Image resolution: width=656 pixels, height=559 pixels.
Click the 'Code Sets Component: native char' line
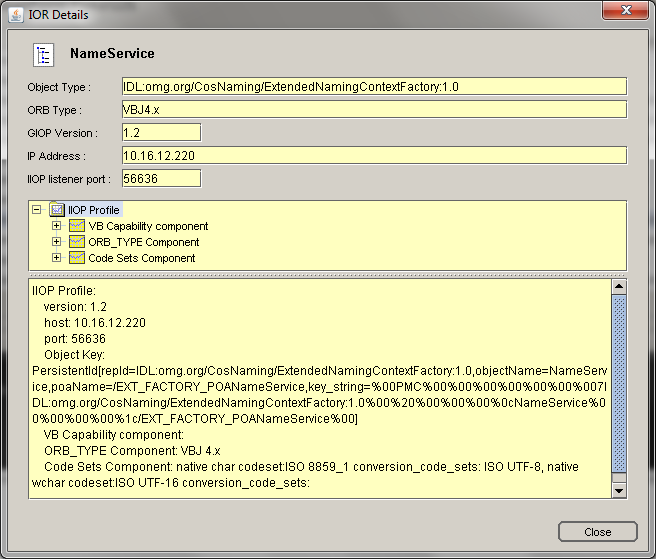(x=311, y=467)
